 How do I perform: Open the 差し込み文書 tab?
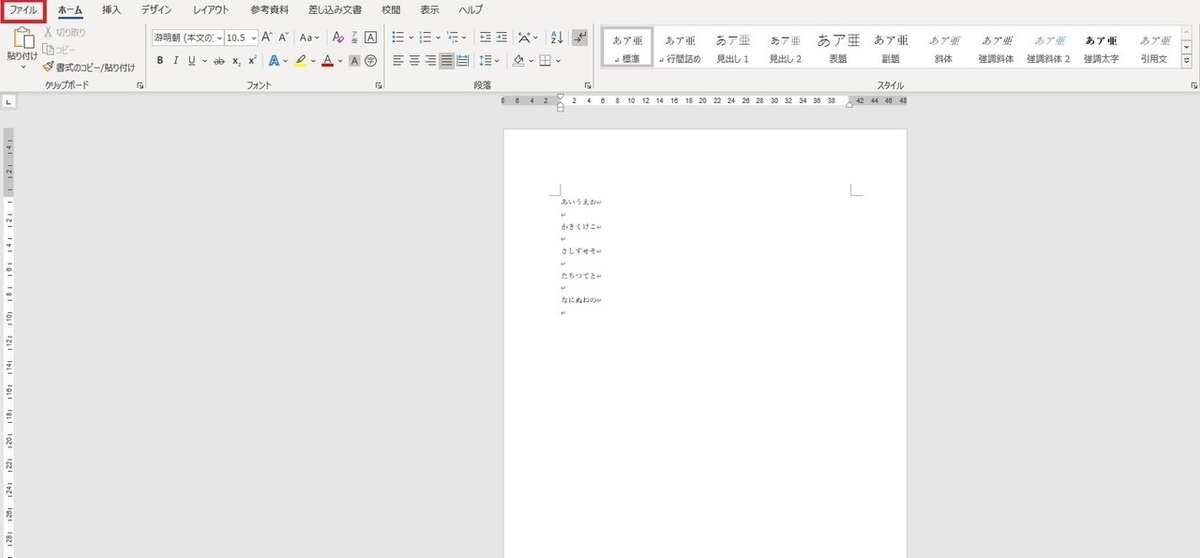tap(335, 9)
